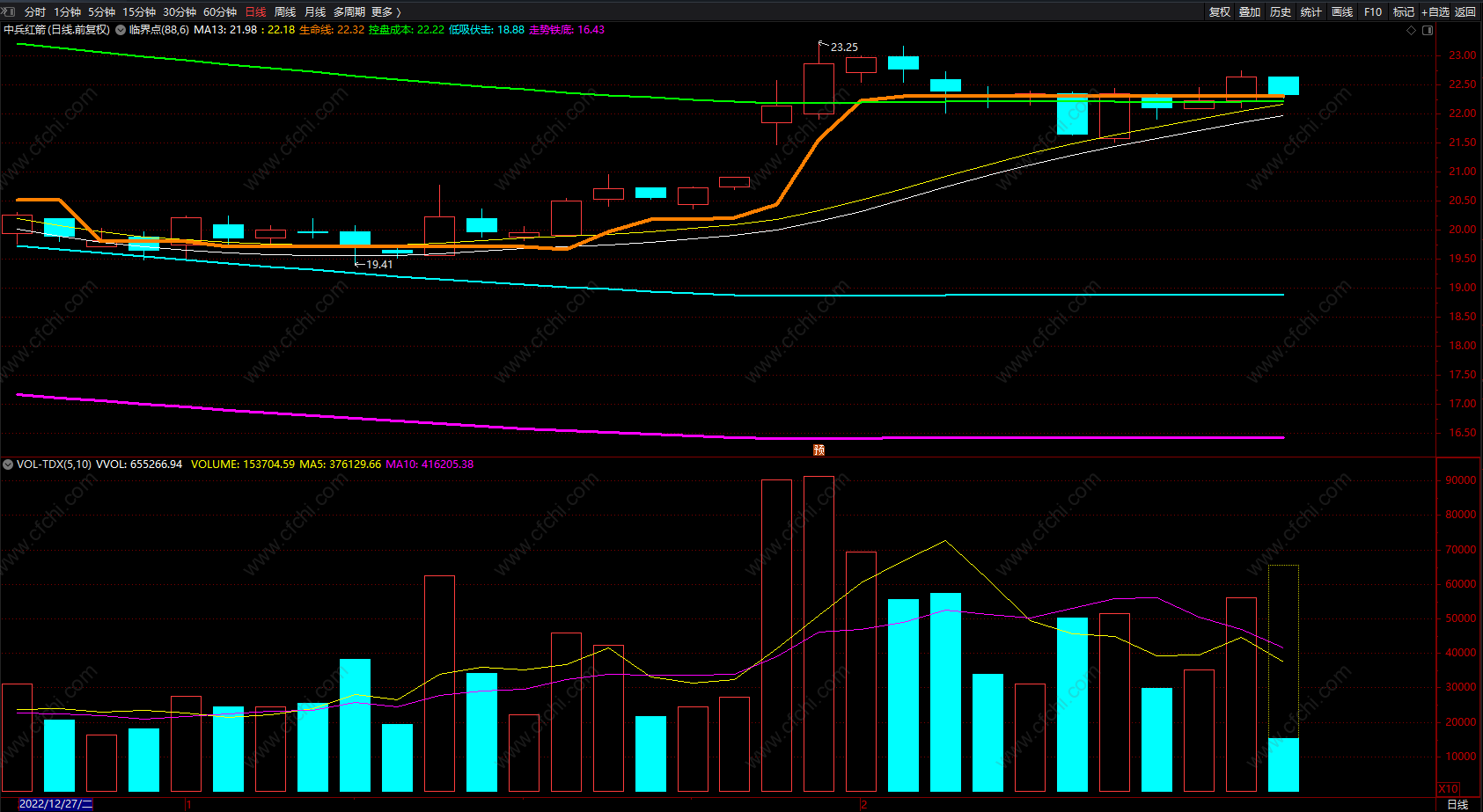
Task: Activate the 画线 drawing tools
Action: [x=1342, y=12]
